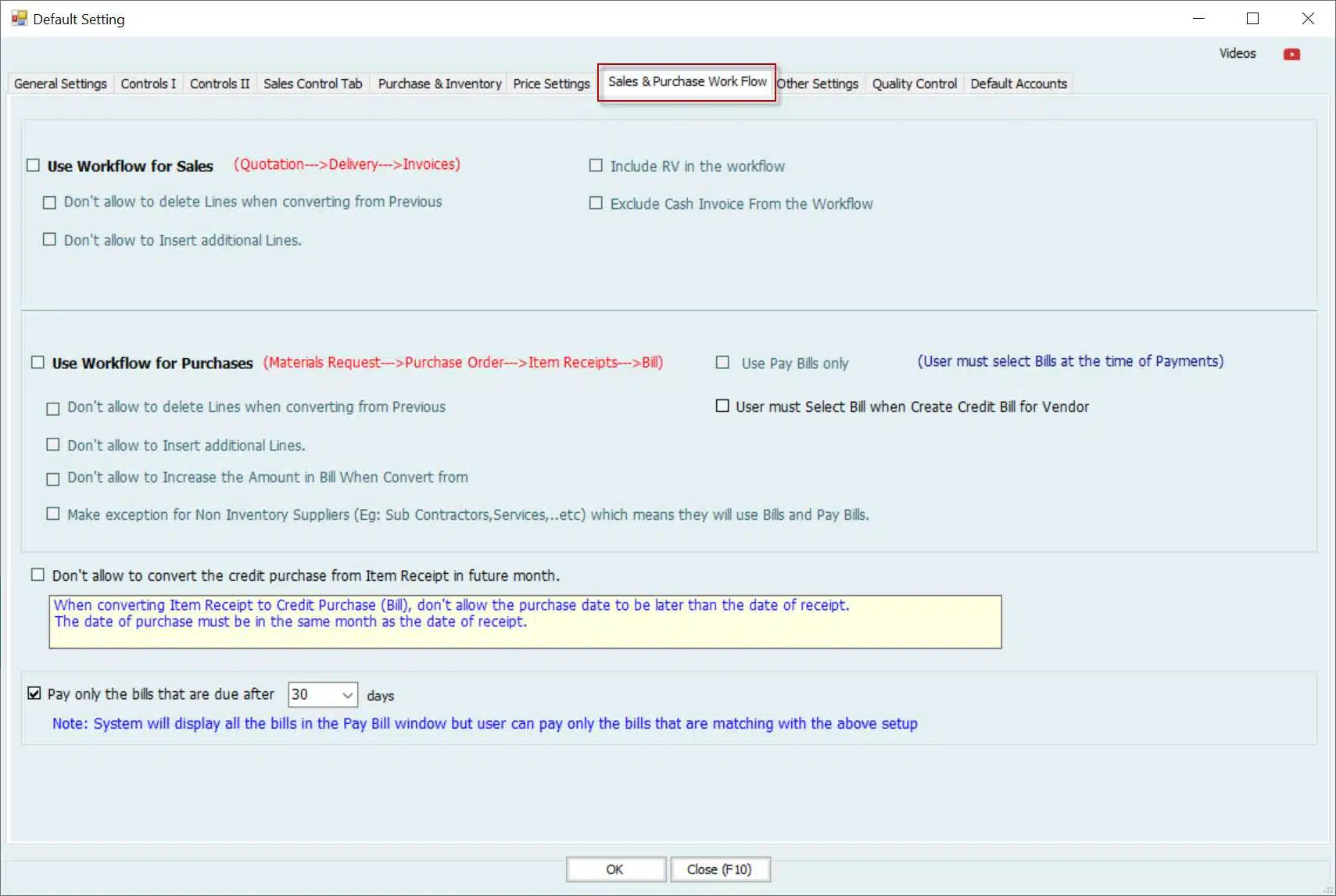Click the Videos link label

(x=1237, y=53)
